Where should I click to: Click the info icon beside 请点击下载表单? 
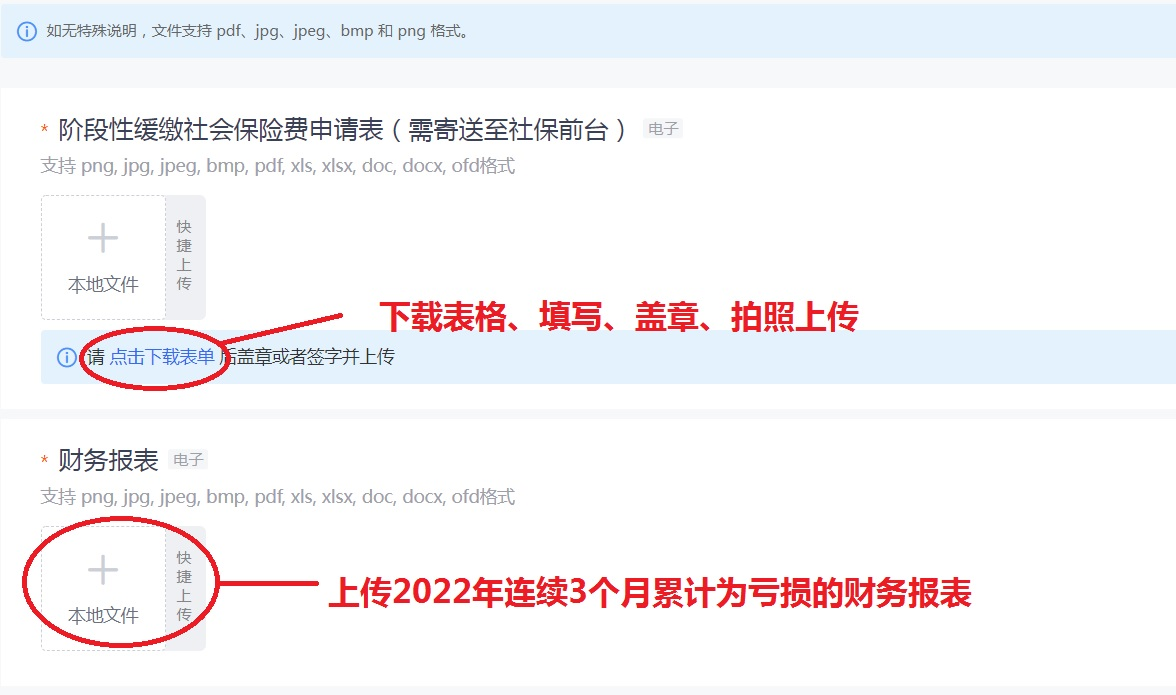point(67,358)
